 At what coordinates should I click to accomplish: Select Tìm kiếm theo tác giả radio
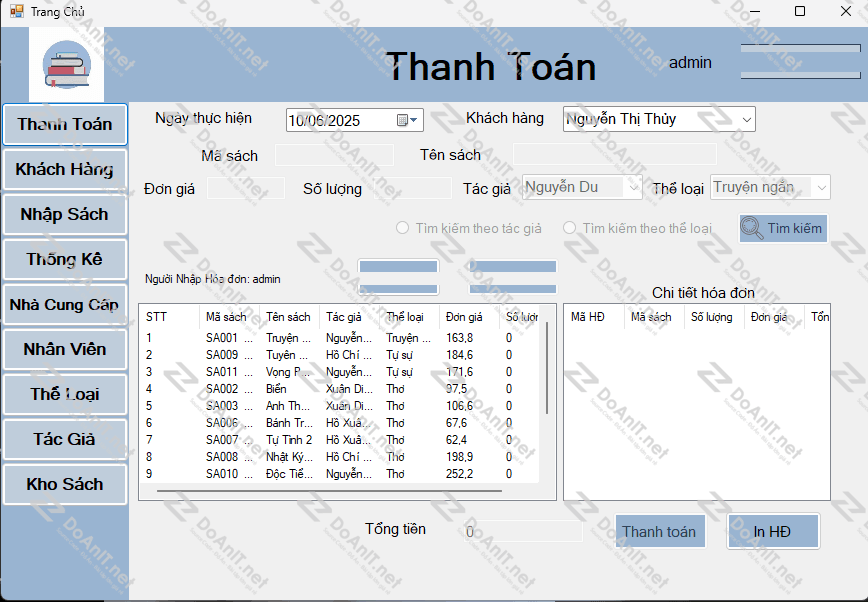click(403, 228)
